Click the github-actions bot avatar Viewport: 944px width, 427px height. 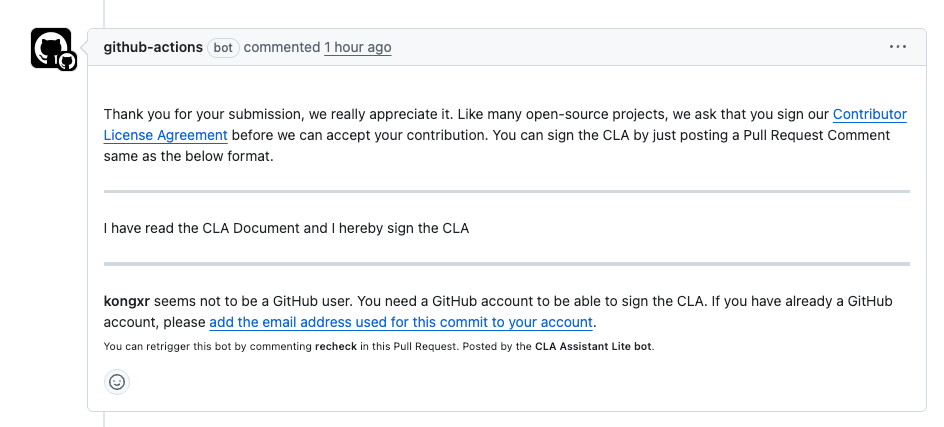click(x=48, y=46)
